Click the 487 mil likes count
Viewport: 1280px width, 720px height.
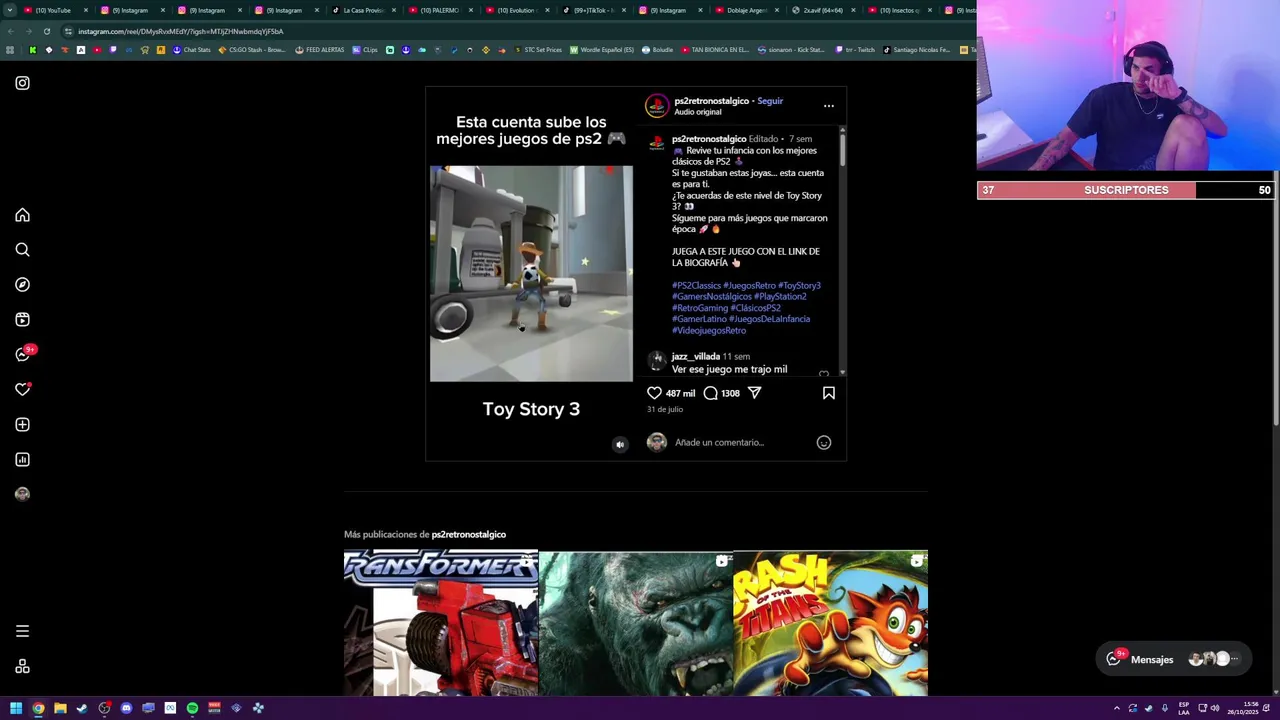click(680, 394)
